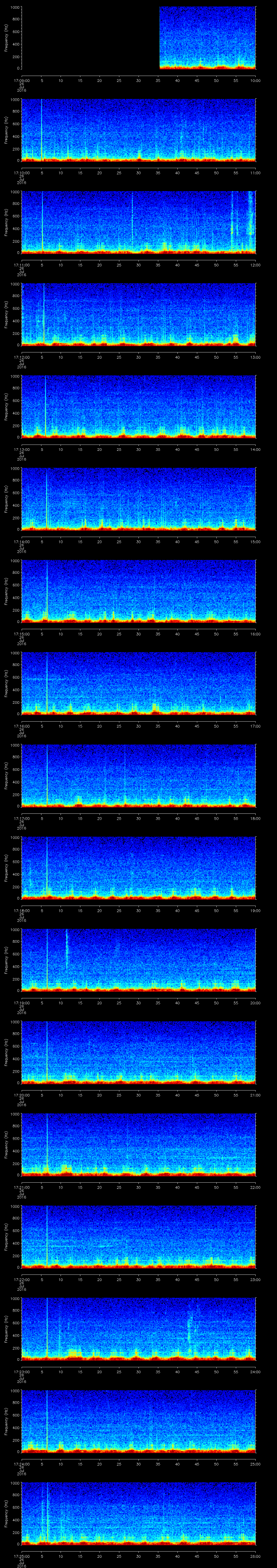The image size is (277, 1568).
Task: Click the 14:00 end time label
Action: click(255, 449)
